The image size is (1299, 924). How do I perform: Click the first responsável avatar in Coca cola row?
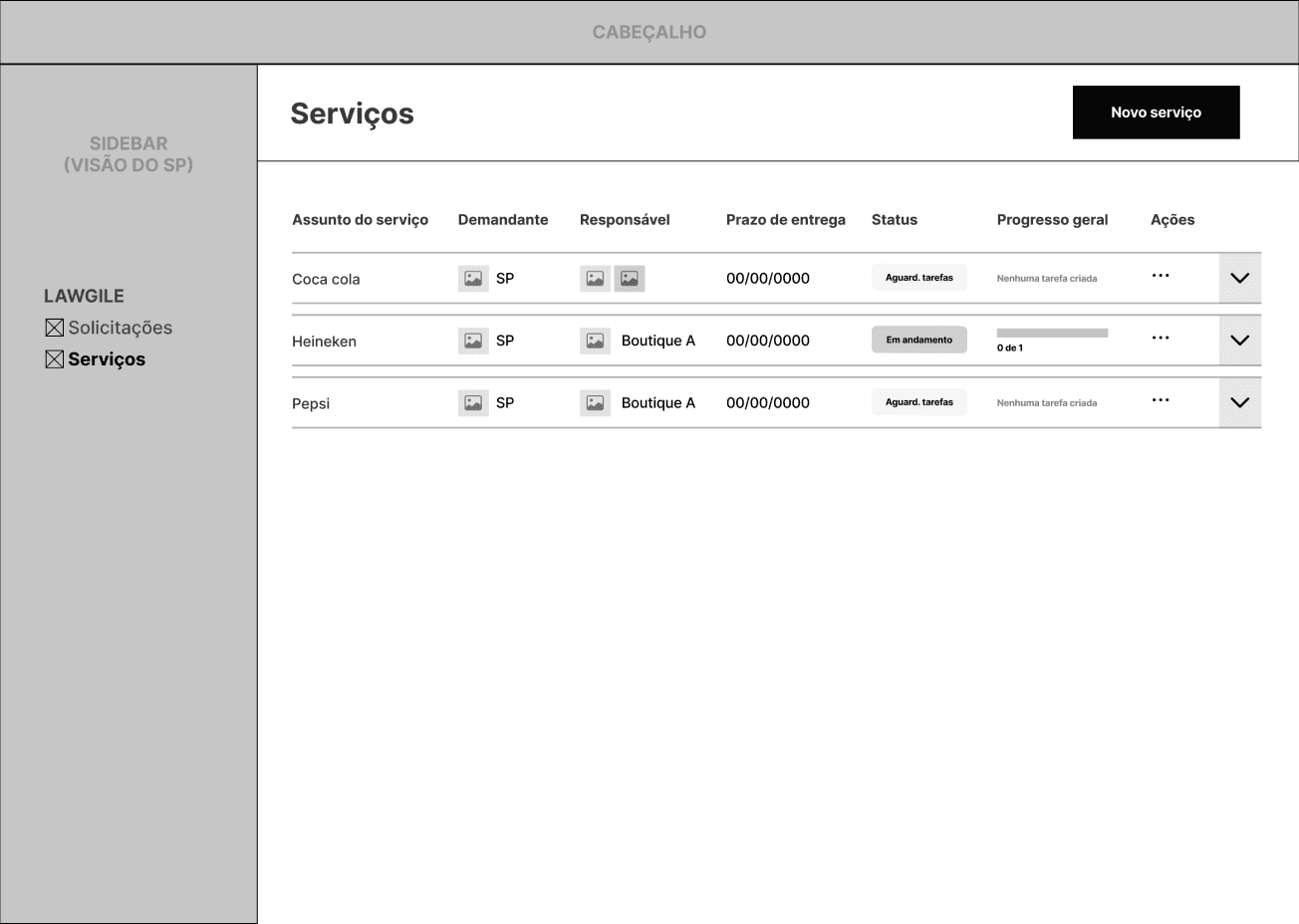click(x=595, y=279)
